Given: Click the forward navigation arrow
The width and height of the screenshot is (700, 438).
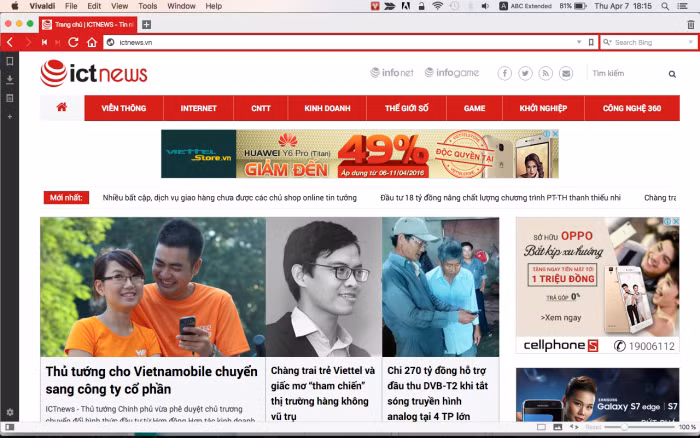Looking at the screenshot, I should click(x=28, y=42).
